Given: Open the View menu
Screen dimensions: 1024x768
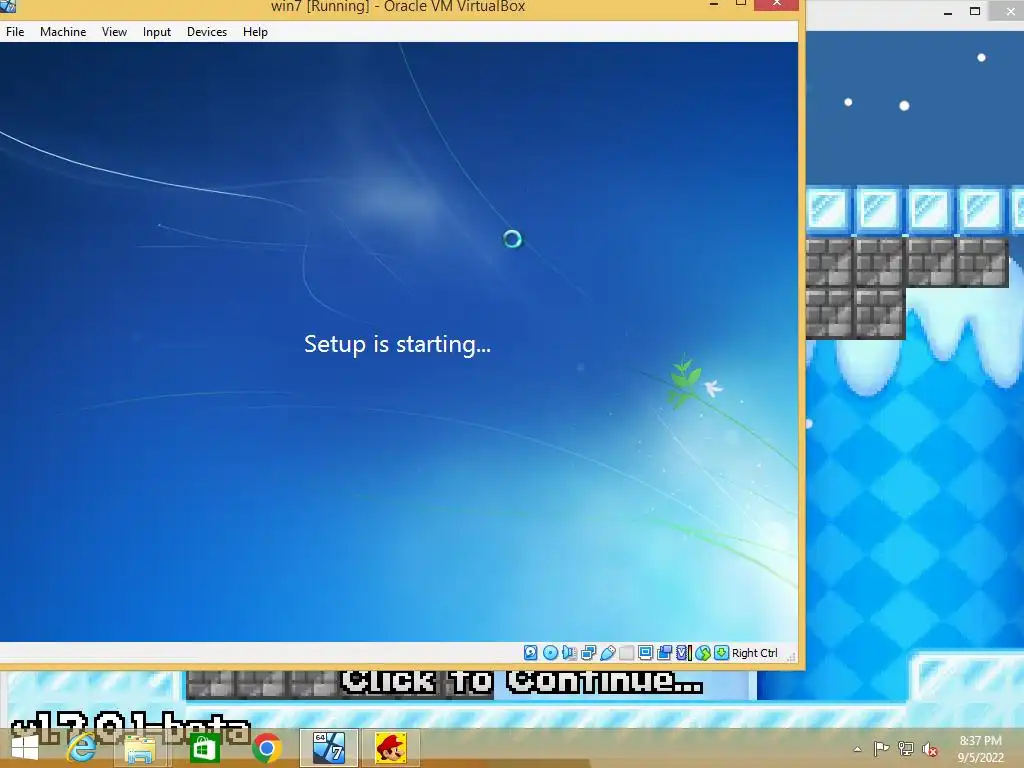Looking at the screenshot, I should (114, 32).
